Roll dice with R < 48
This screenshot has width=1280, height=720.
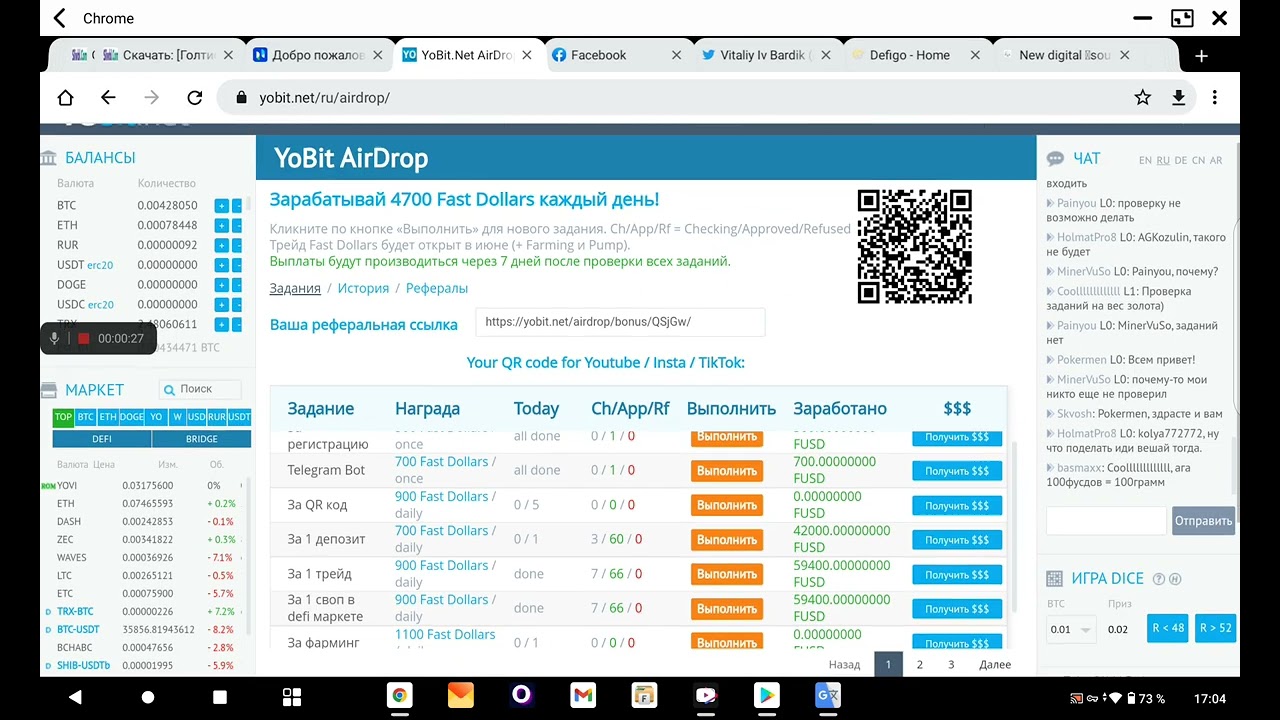pos(1168,628)
